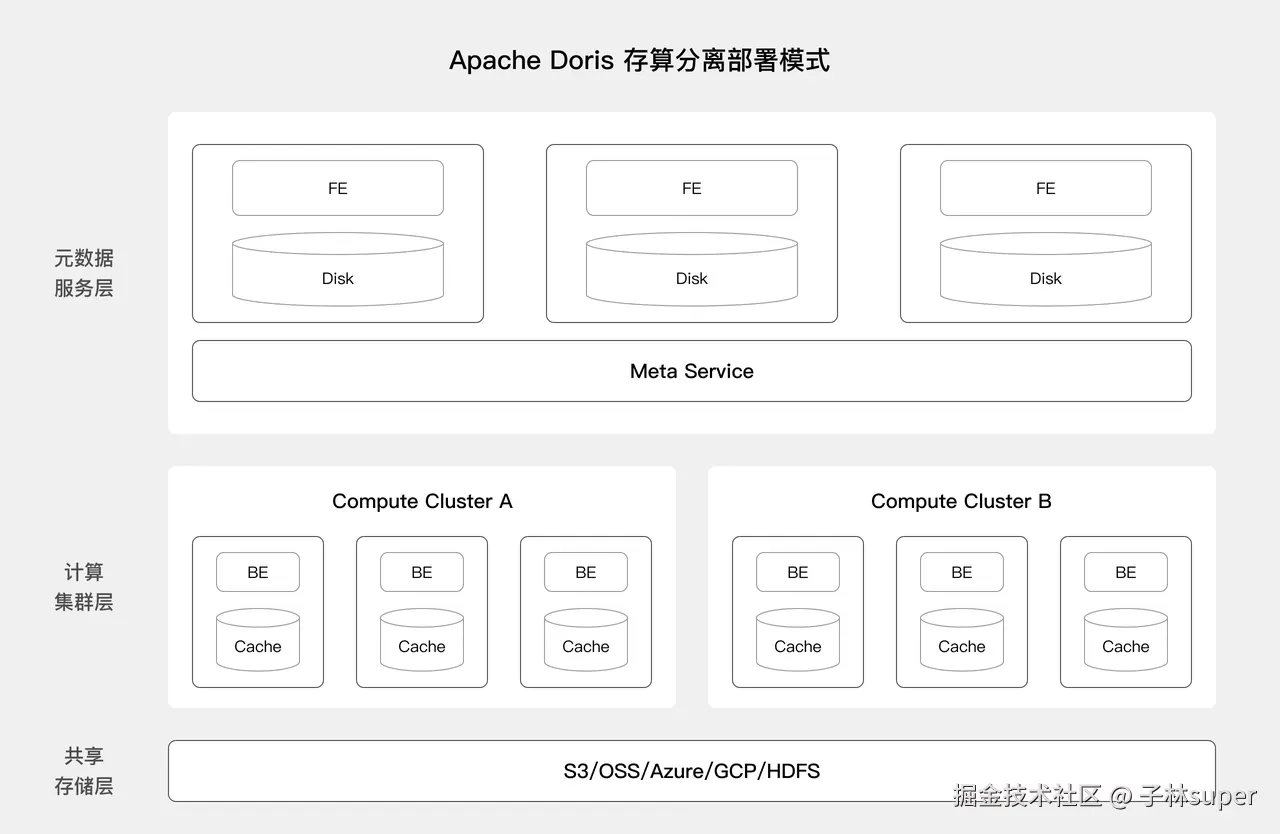Click the "共享存储层" layer label
Image resolution: width=1280 pixels, height=834 pixels.
pyautogui.click(x=84, y=771)
